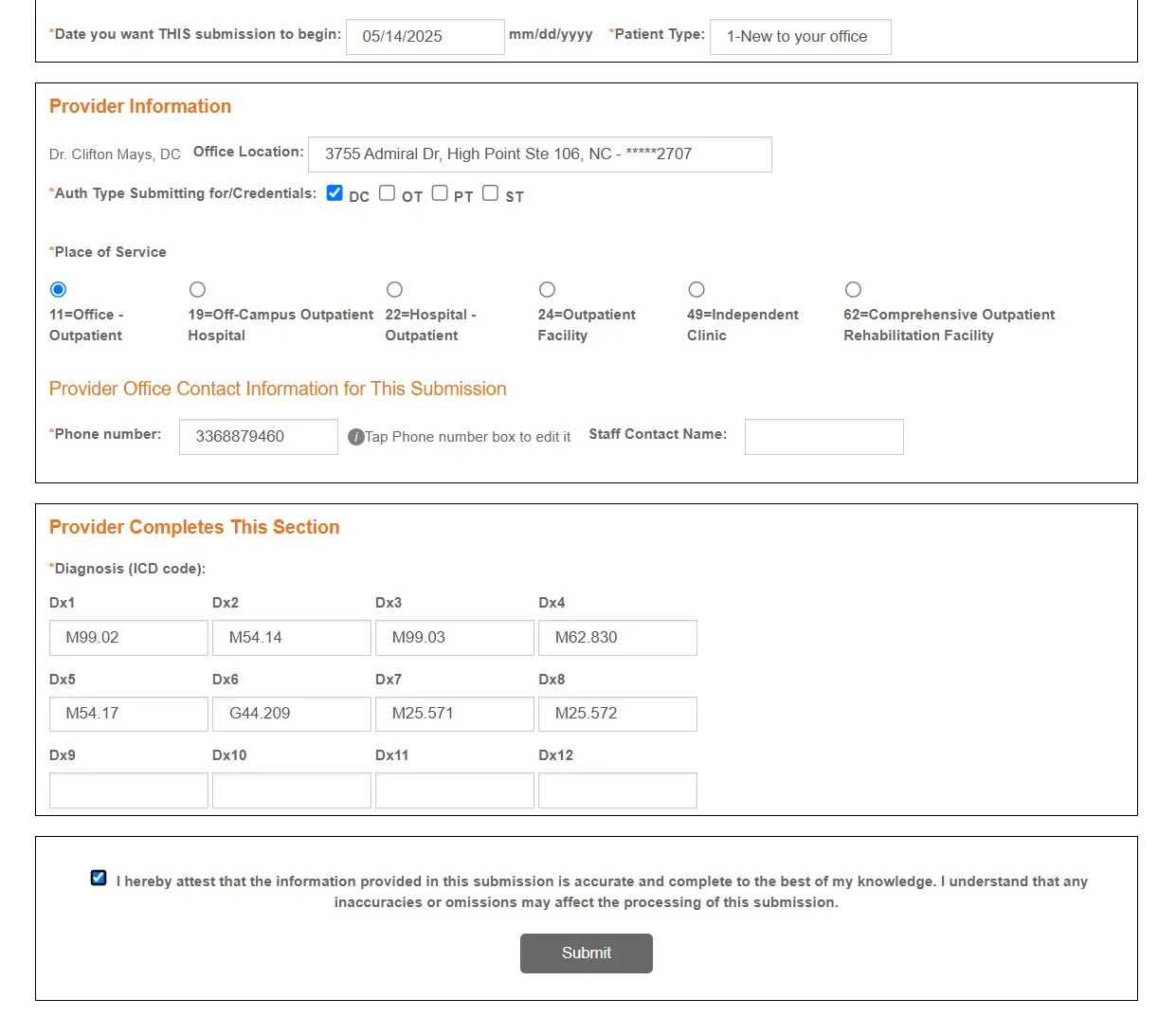The width and height of the screenshot is (1176, 1017).
Task: Uncheck the attestation checkbox
Action: coord(99,878)
